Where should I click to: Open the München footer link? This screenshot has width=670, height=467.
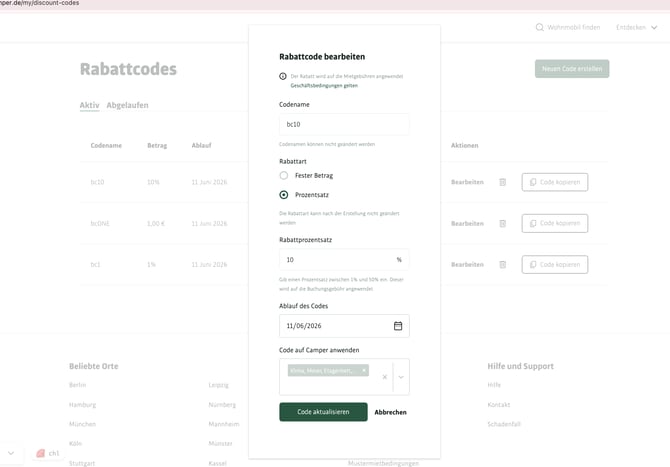(x=82, y=424)
